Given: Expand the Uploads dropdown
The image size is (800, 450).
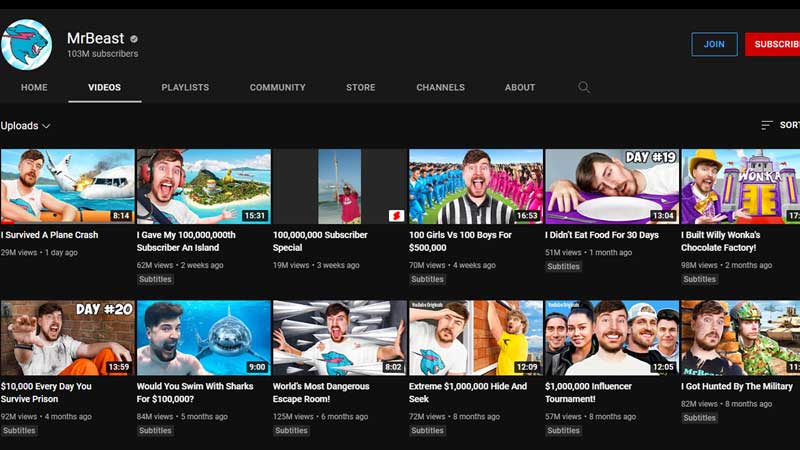Looking at the screenshot, I should pyautogui.click(x=25, y=126).
